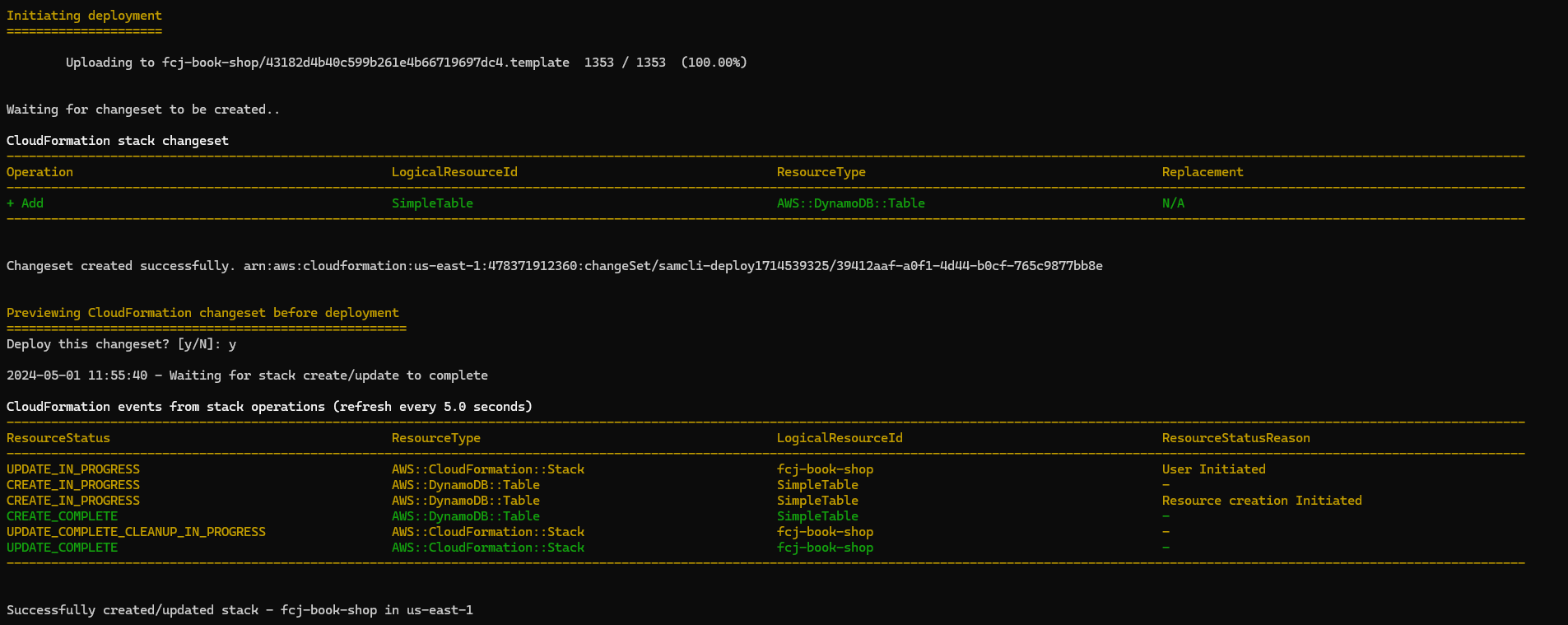Click the 'ResourceStatusReason' column header
Image resolution: width=1568 pixels, height=625 pixels.
pyautogui.click(x=1236, y=438)
